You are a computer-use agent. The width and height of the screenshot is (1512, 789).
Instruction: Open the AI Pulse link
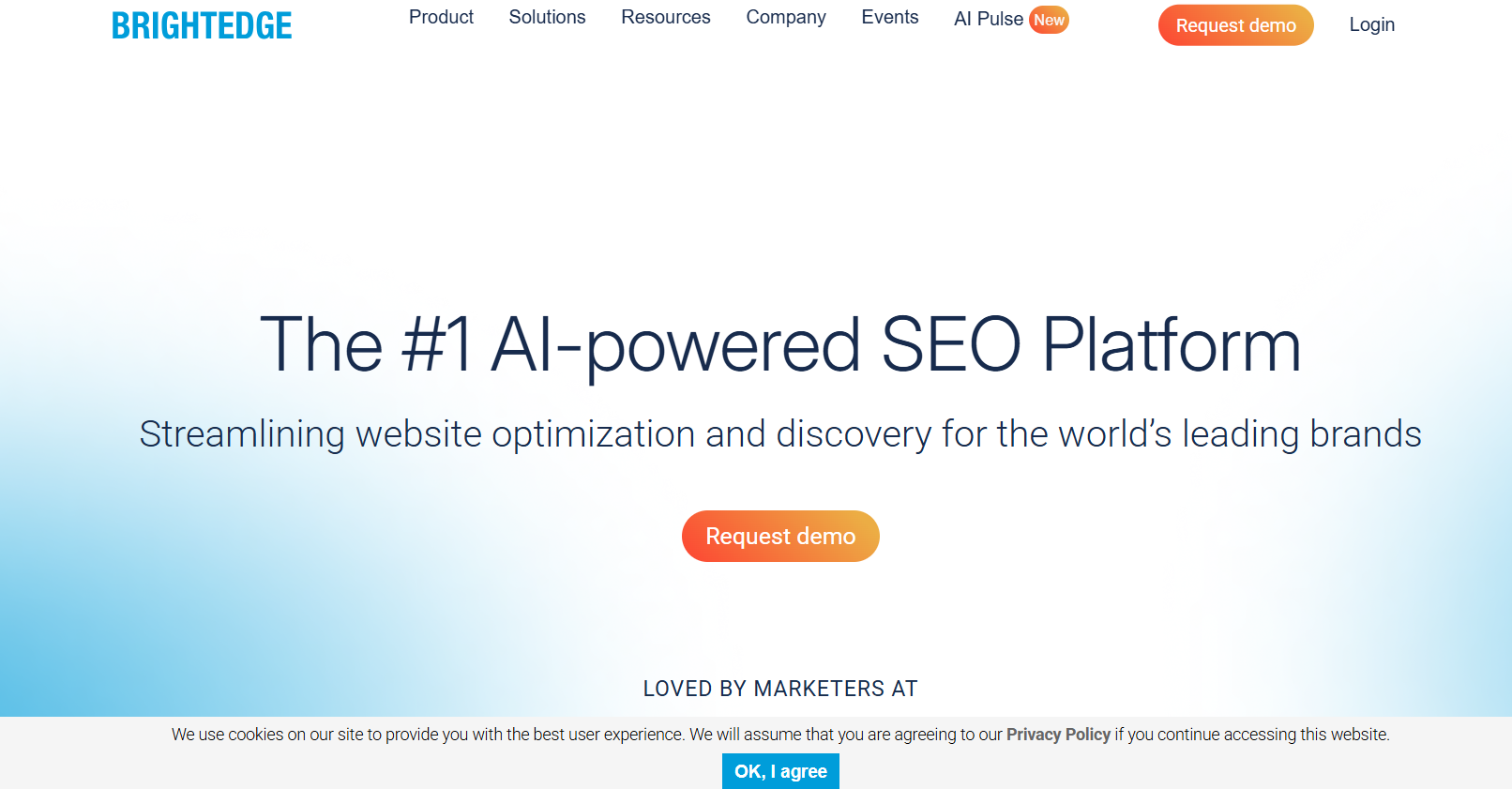988,20
